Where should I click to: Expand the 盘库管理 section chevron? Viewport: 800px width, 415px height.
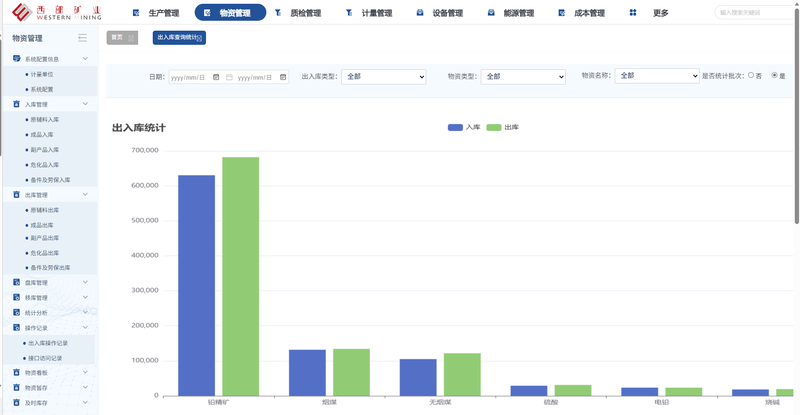pyautogui.click(x=85, y=282)
